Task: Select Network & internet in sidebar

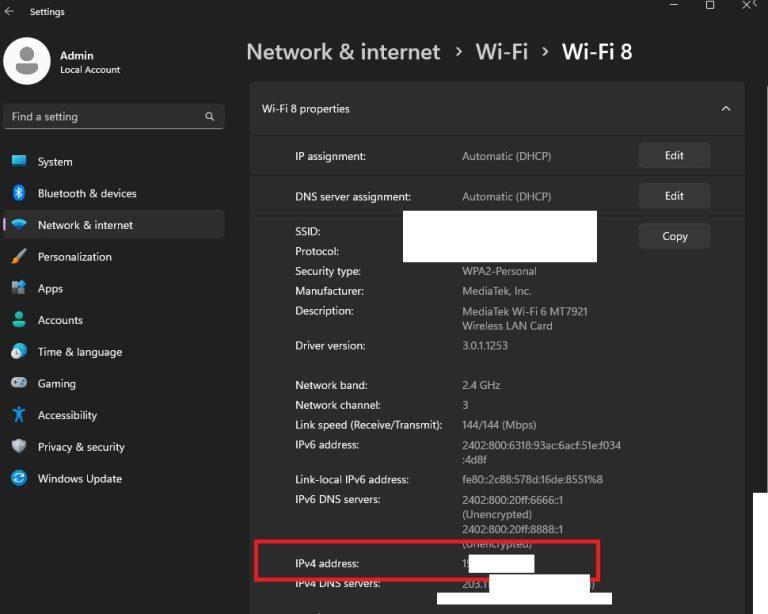Action: (85, 225)
